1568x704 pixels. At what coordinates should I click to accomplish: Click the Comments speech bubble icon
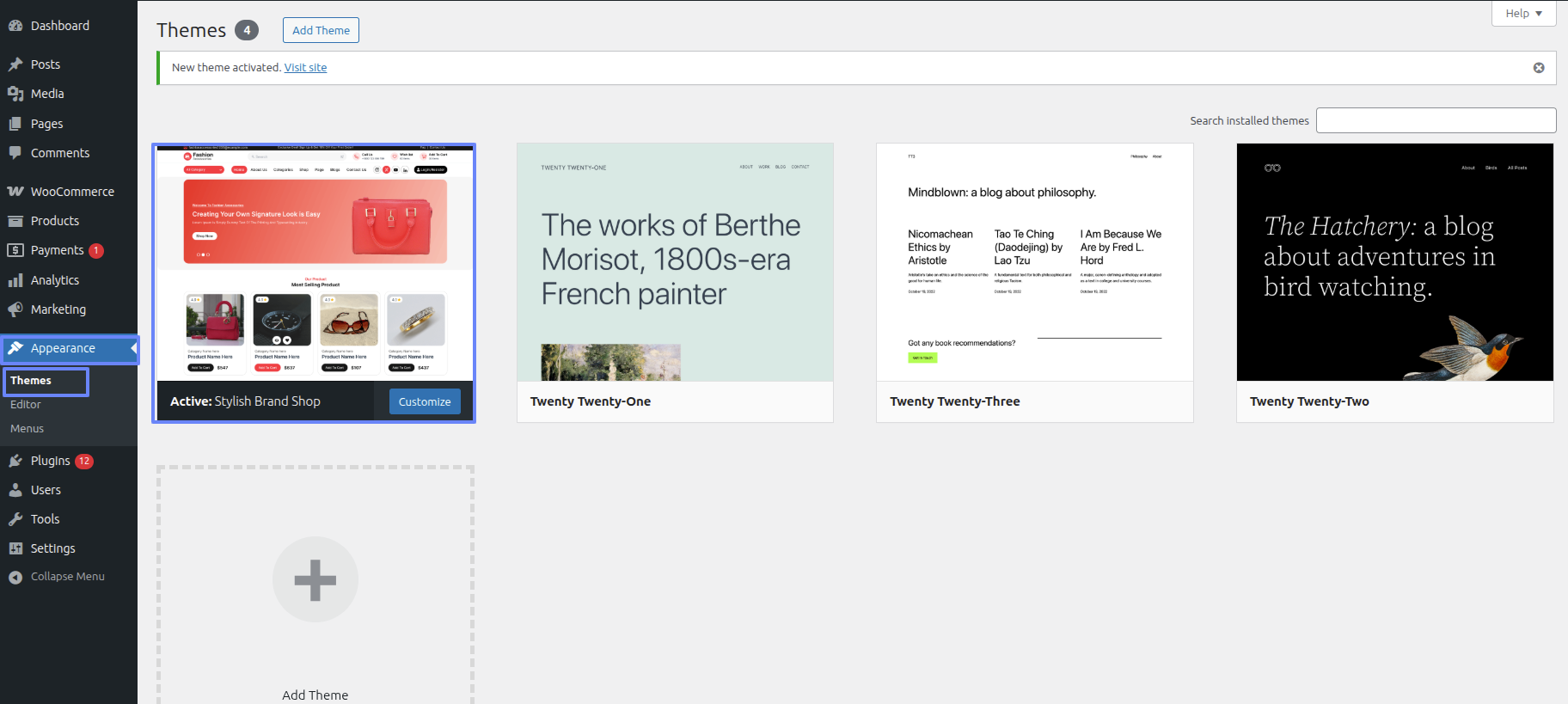click(15, 153)
